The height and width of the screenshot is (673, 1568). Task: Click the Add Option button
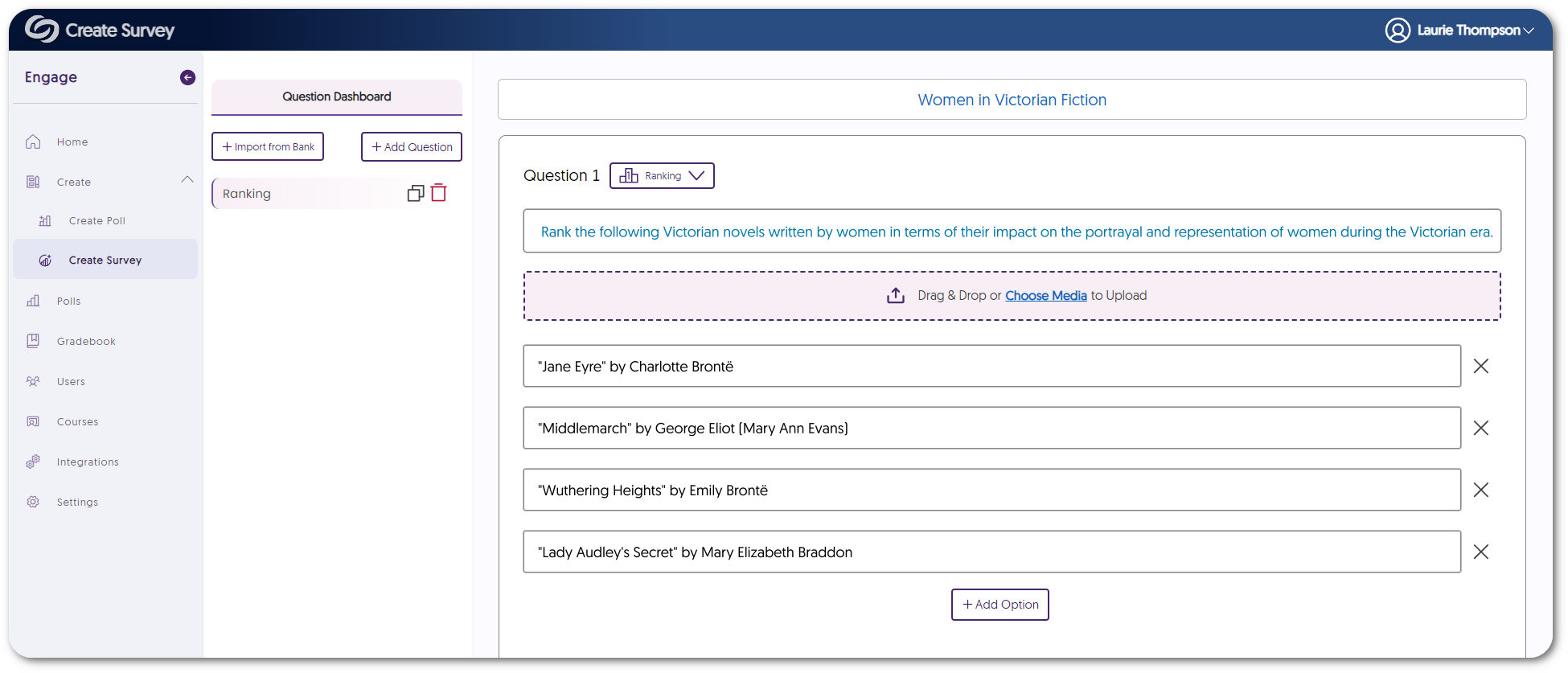click(999, 605)
